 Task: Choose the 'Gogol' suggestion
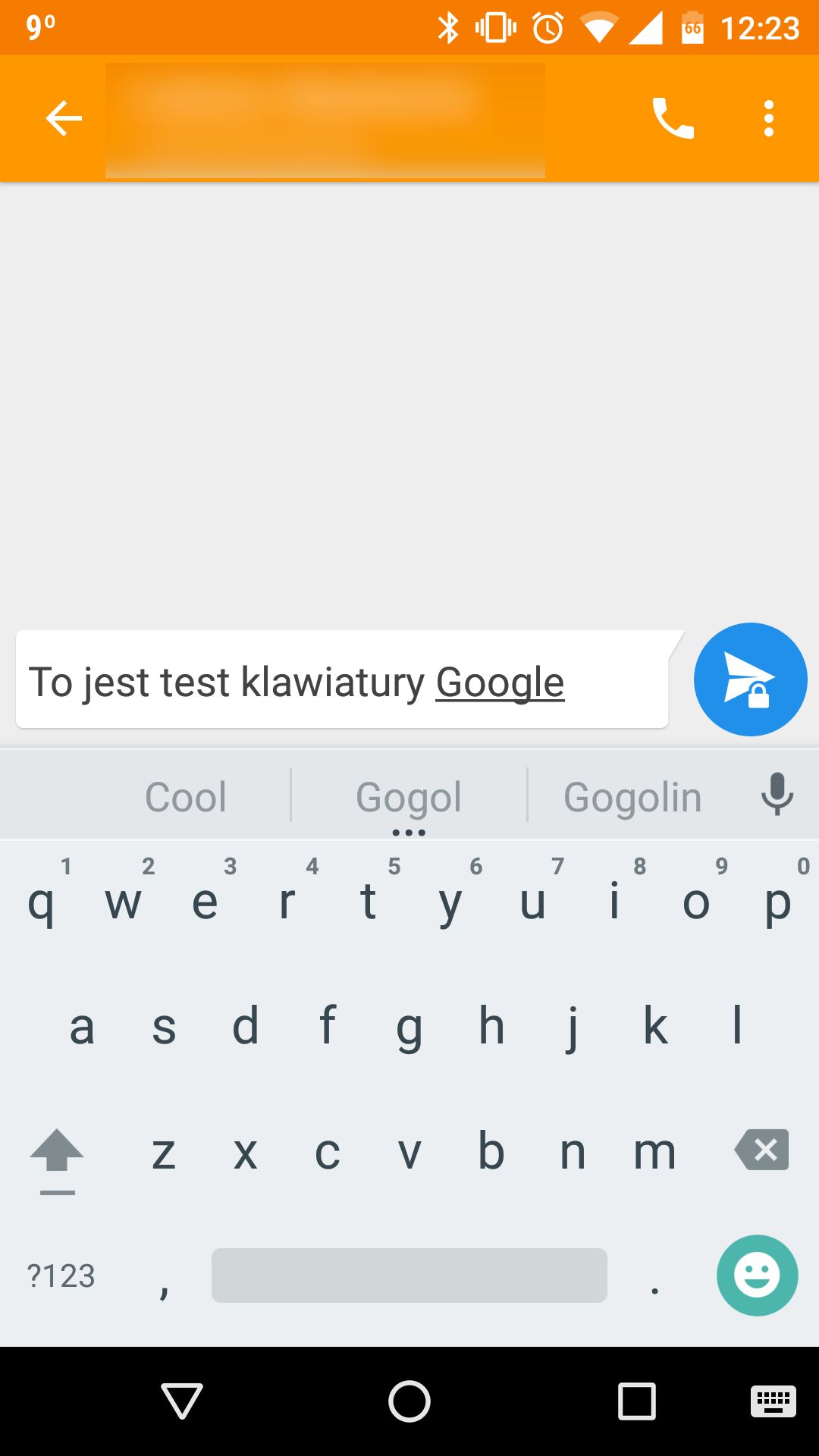[409, 797]
